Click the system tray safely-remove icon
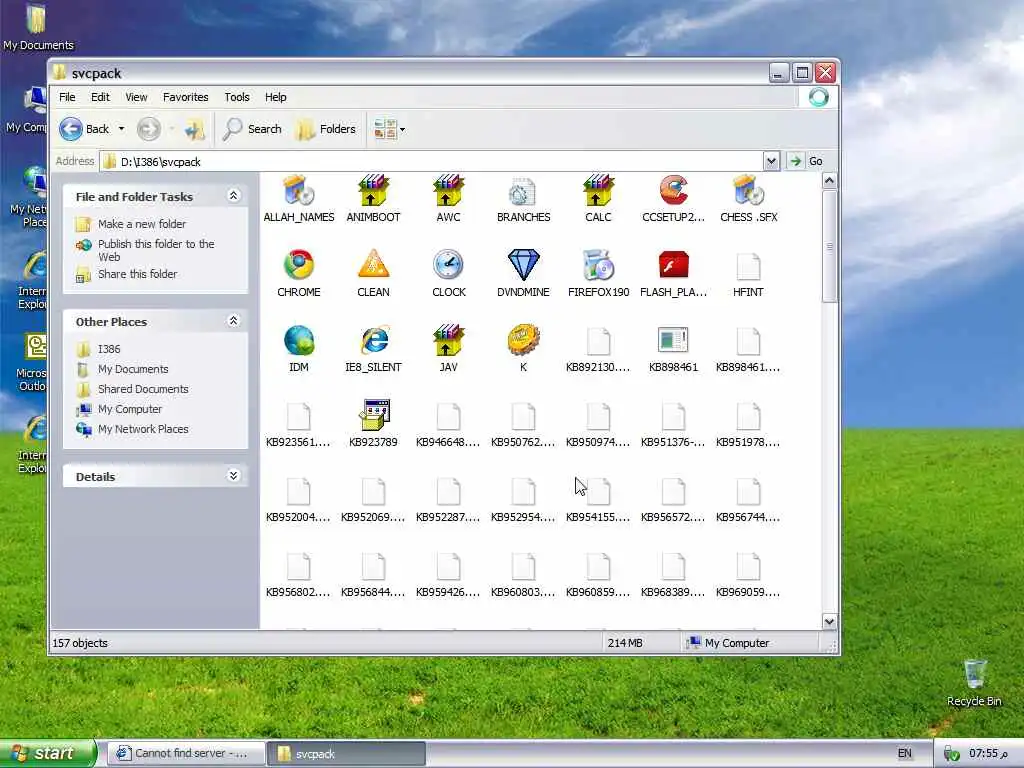This screenshot has height=768, width=1024. (x=952, y=754)
